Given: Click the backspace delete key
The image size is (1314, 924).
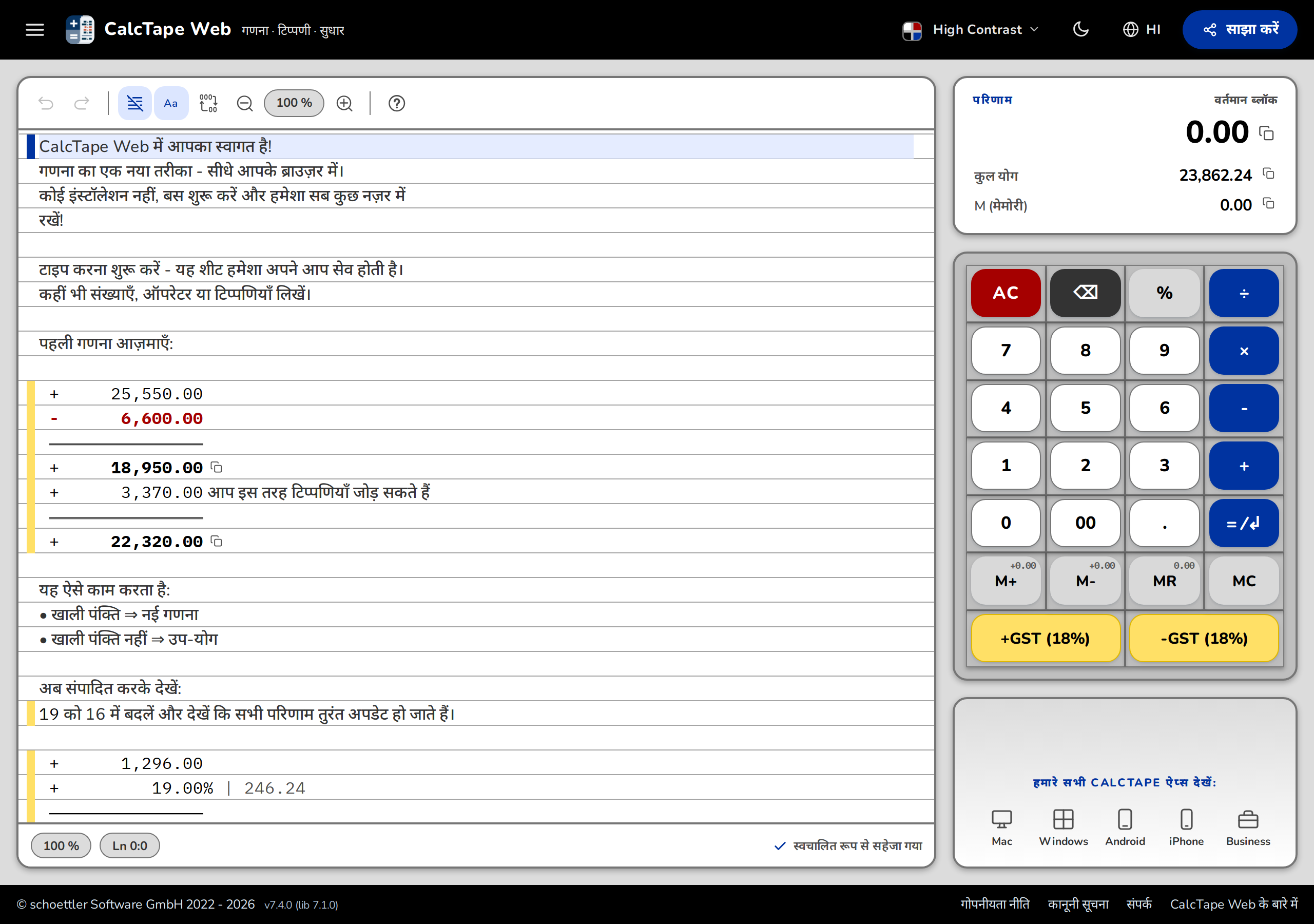Looking at the screenshot, I should pyautogui.click(x=1085, y=293).
